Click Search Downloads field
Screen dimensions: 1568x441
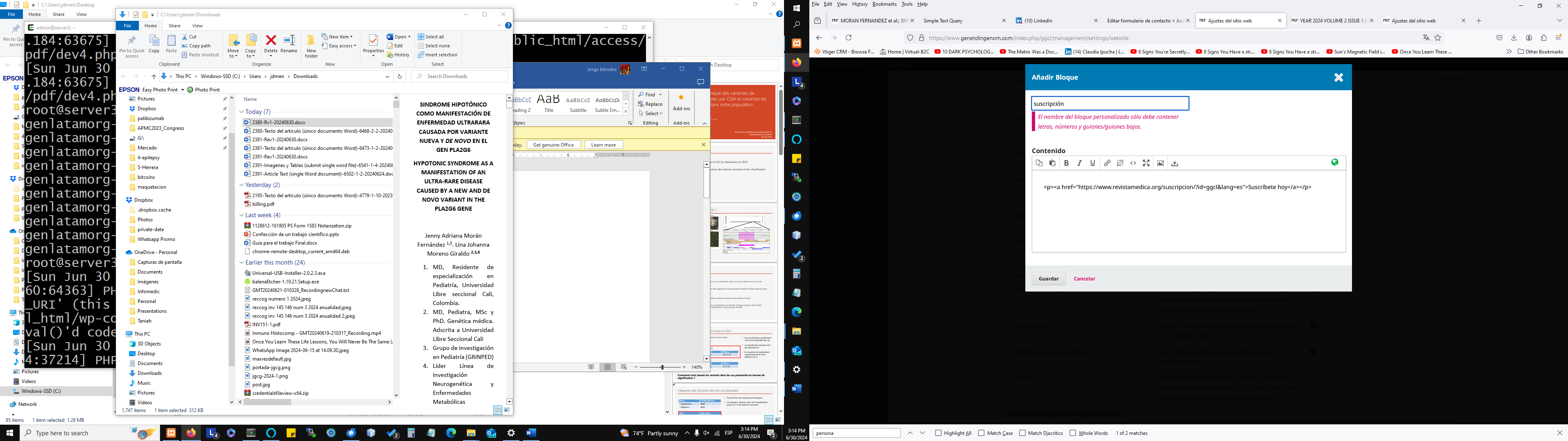pos(459,77)
